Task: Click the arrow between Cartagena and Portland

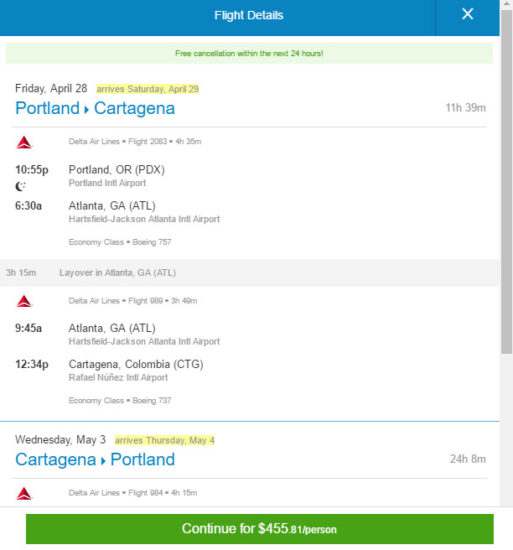Action: pos(103,461)
